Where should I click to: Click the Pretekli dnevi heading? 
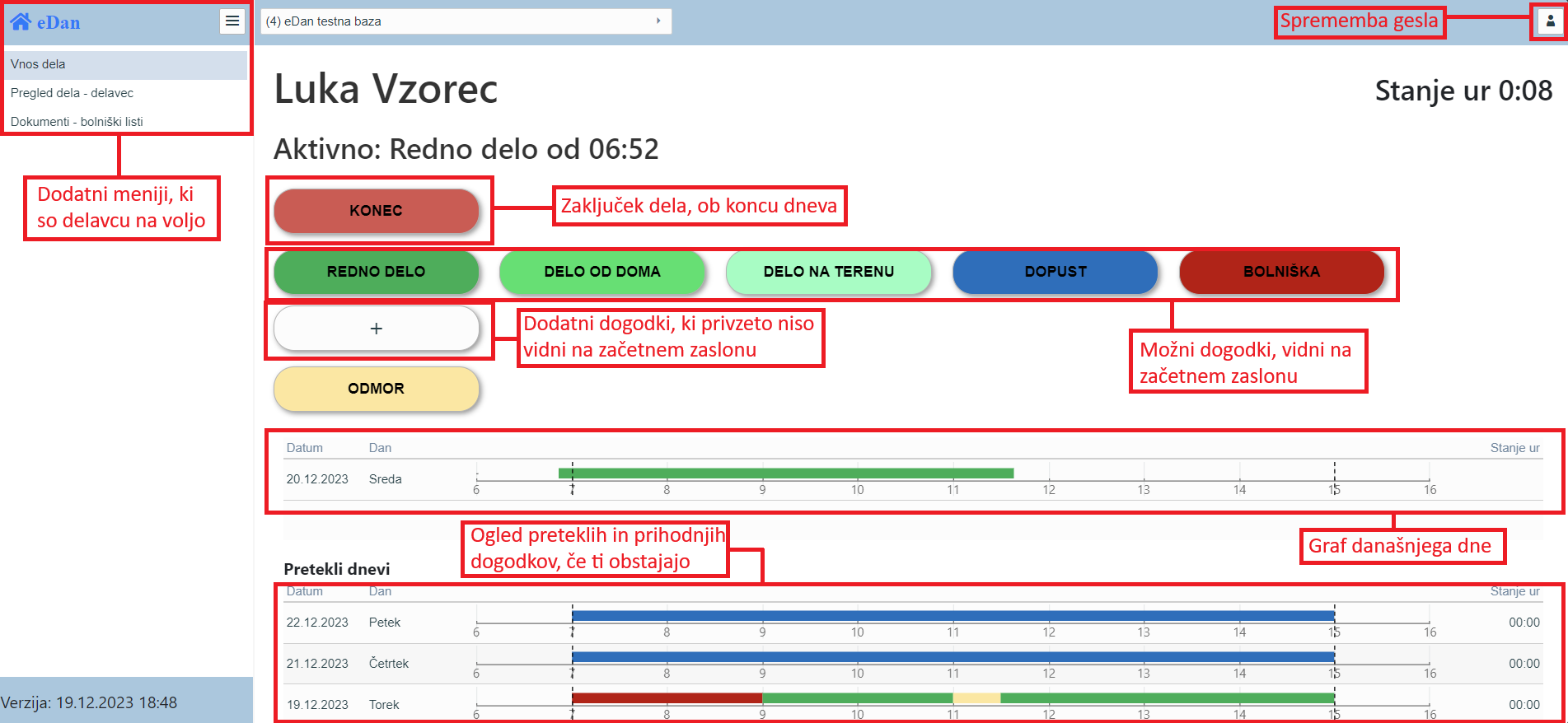(337, 569)
